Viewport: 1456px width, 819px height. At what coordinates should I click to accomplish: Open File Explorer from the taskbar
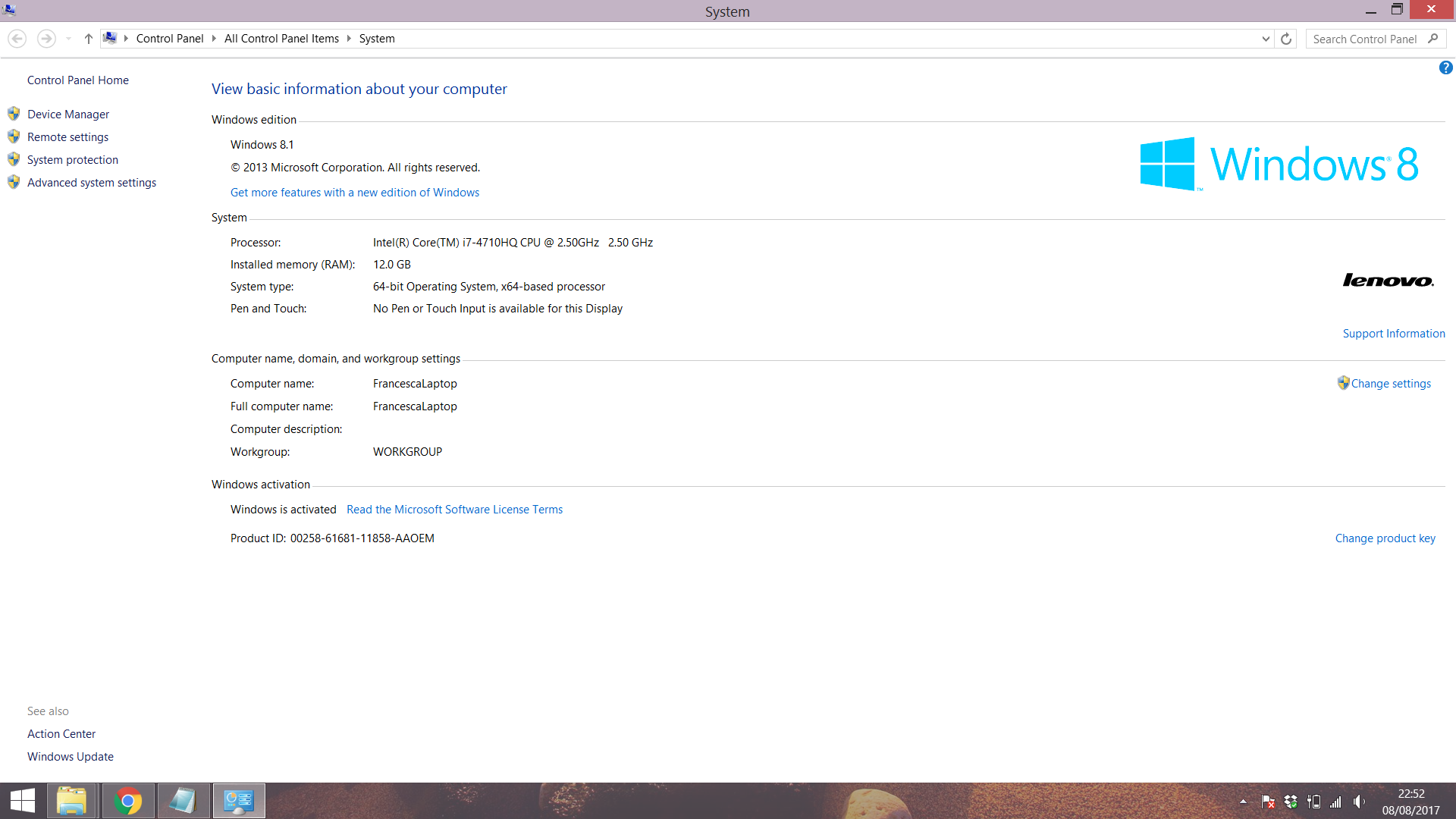[71, 801]
